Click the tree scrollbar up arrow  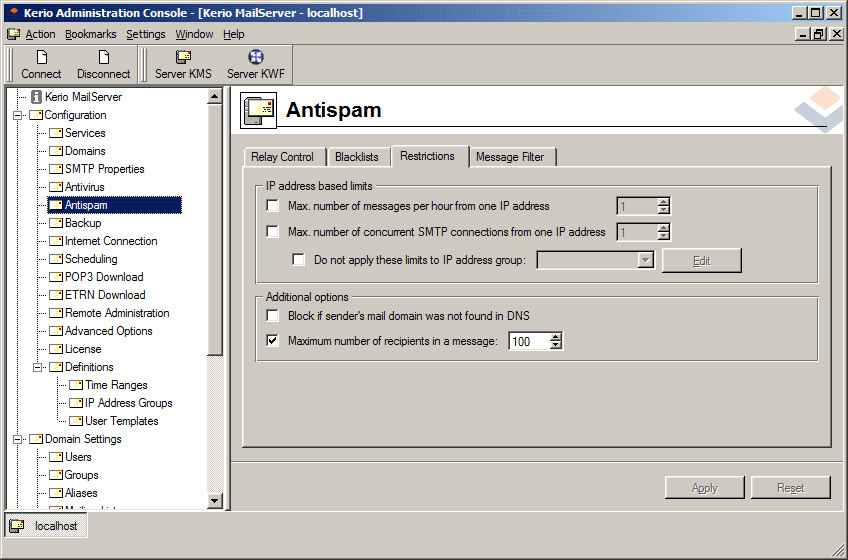point(215,97)
